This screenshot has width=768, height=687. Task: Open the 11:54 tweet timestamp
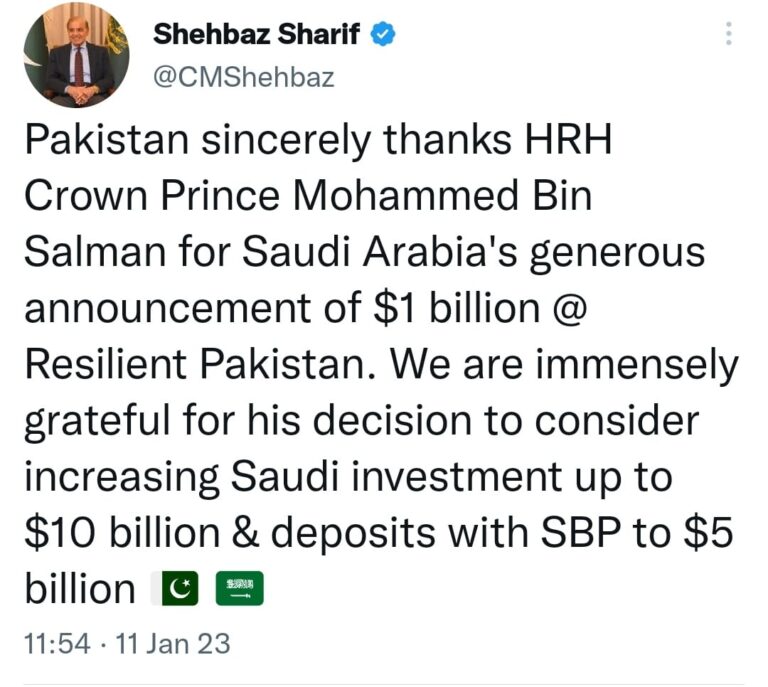point(57,643)
